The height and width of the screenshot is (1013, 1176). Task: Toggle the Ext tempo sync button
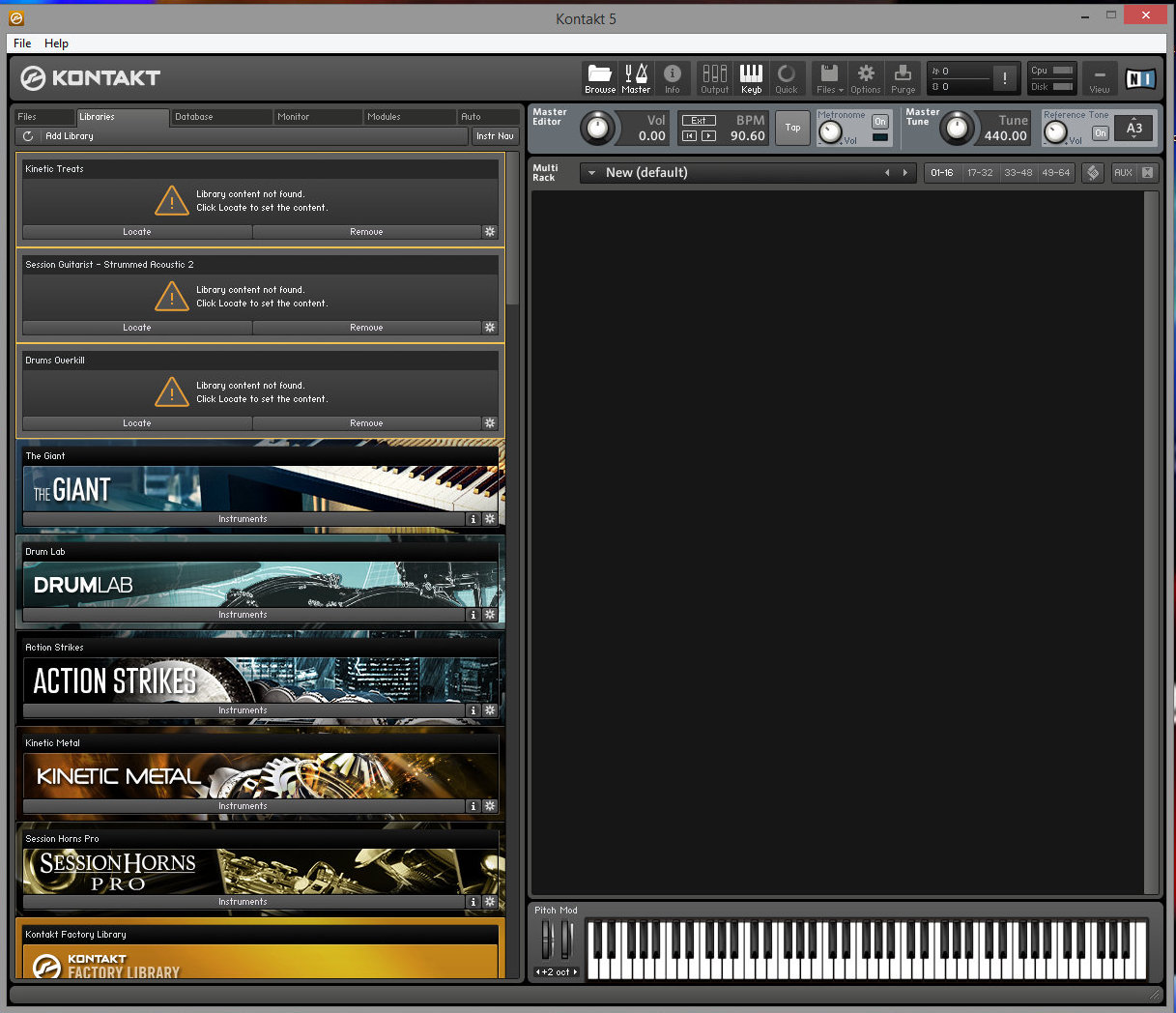click(x=699, y=121)
